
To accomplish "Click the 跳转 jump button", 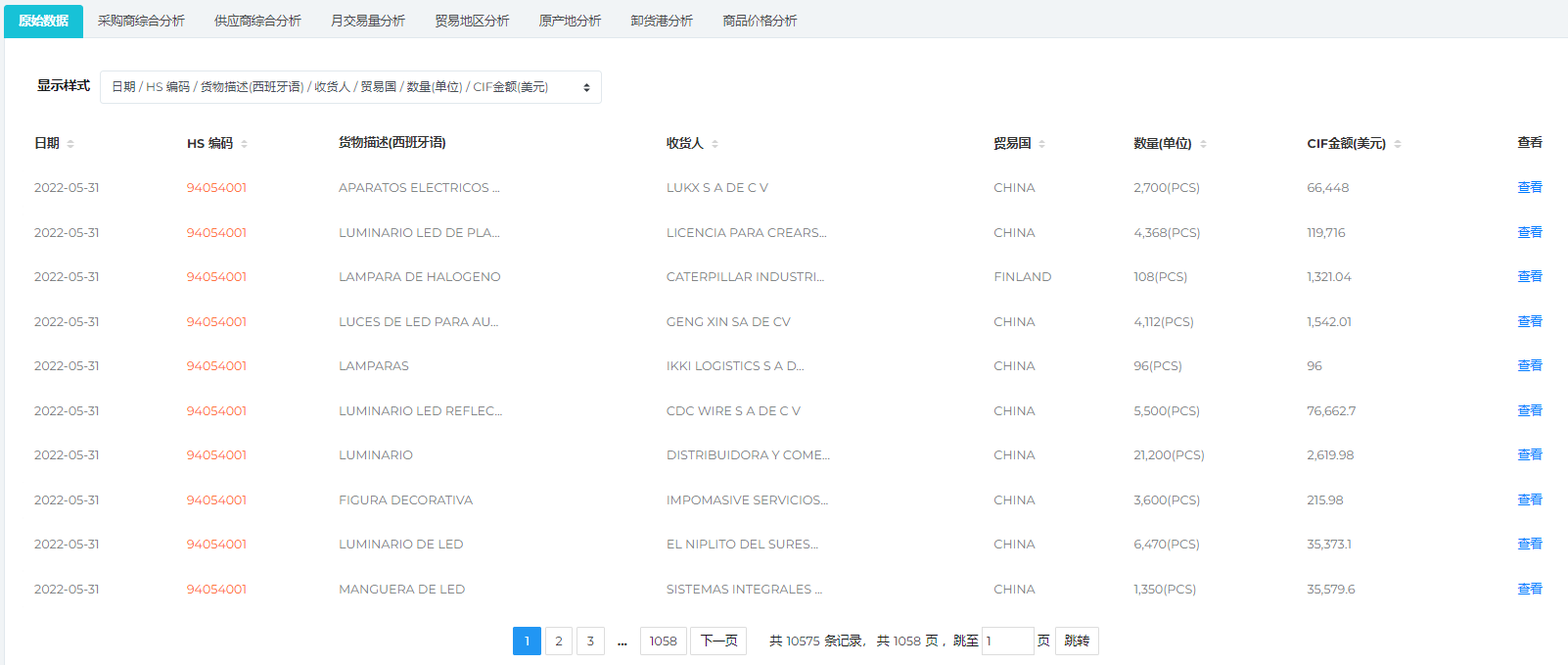I will point(1077,641).
